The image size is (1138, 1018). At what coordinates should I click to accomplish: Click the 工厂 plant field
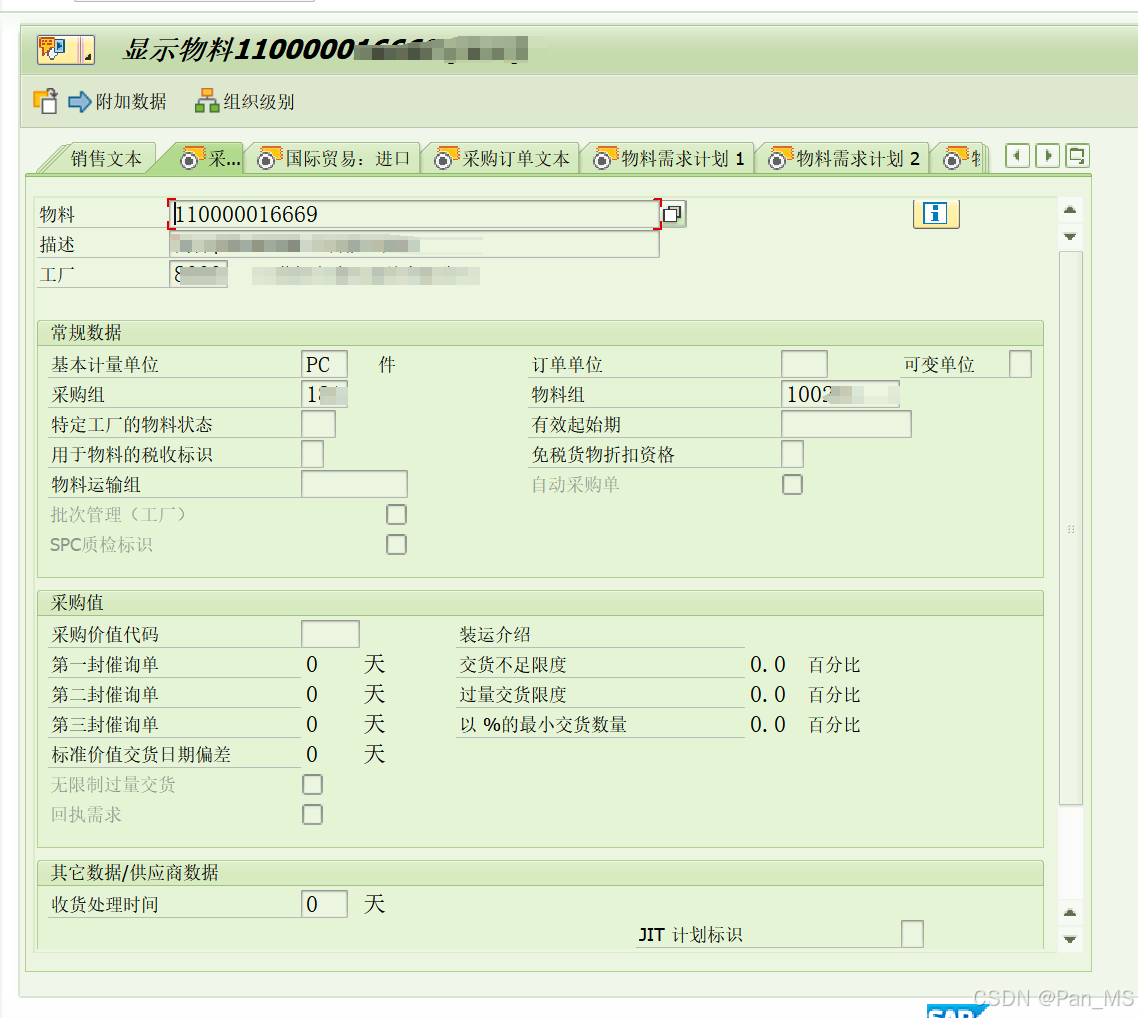[198, 274]
